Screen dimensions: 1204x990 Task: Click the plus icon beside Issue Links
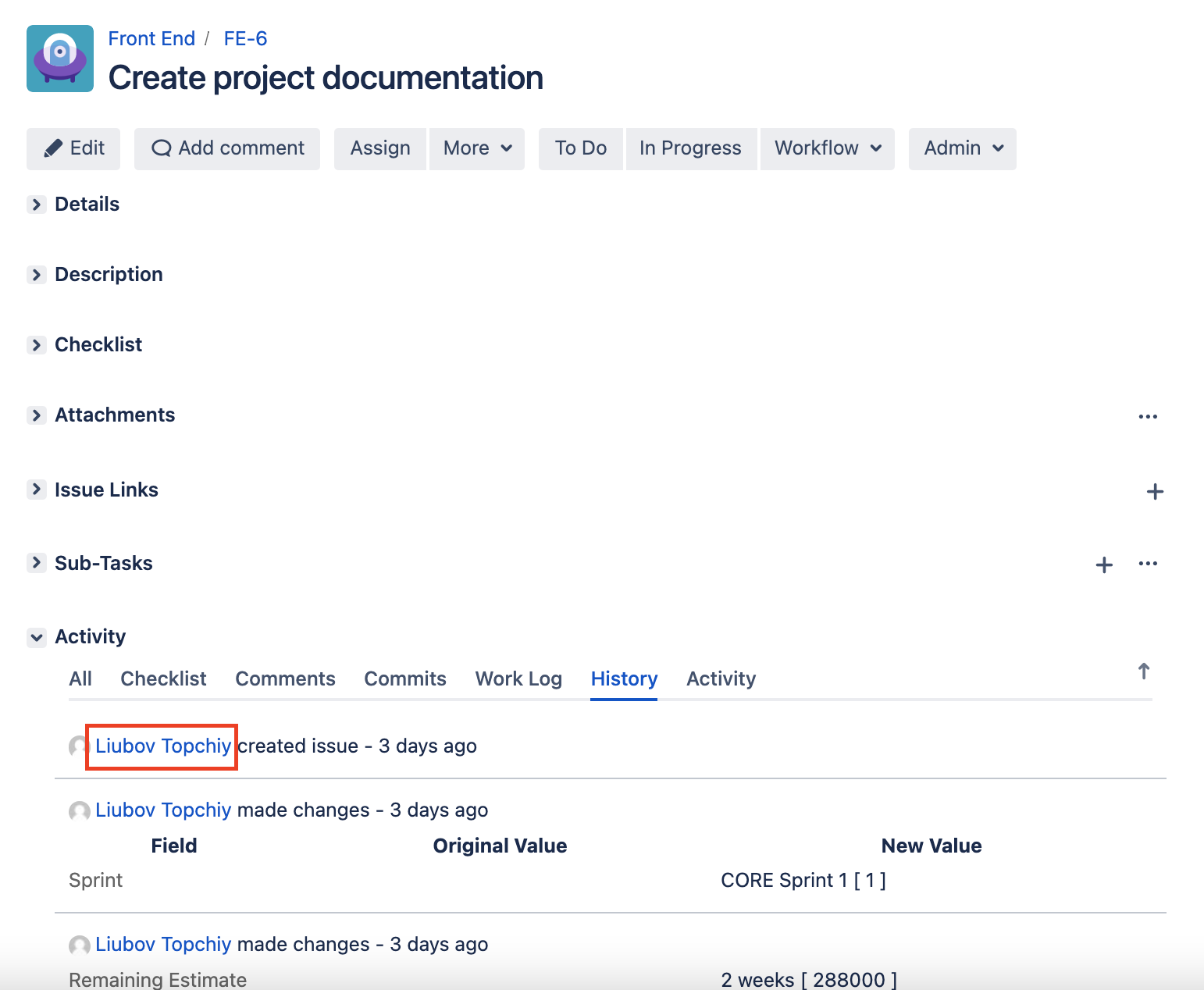[1155, 491]
